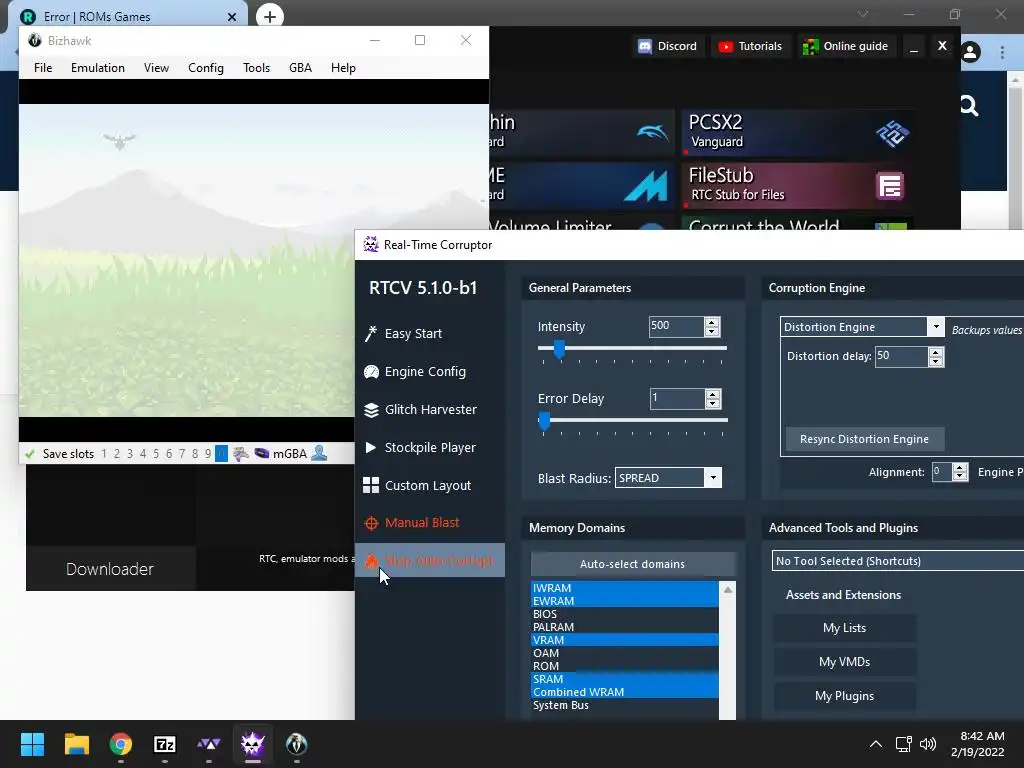This screenshot has height=768, width=1024.
Task: Open Help menu in Bizhawk
Action: 343,68
